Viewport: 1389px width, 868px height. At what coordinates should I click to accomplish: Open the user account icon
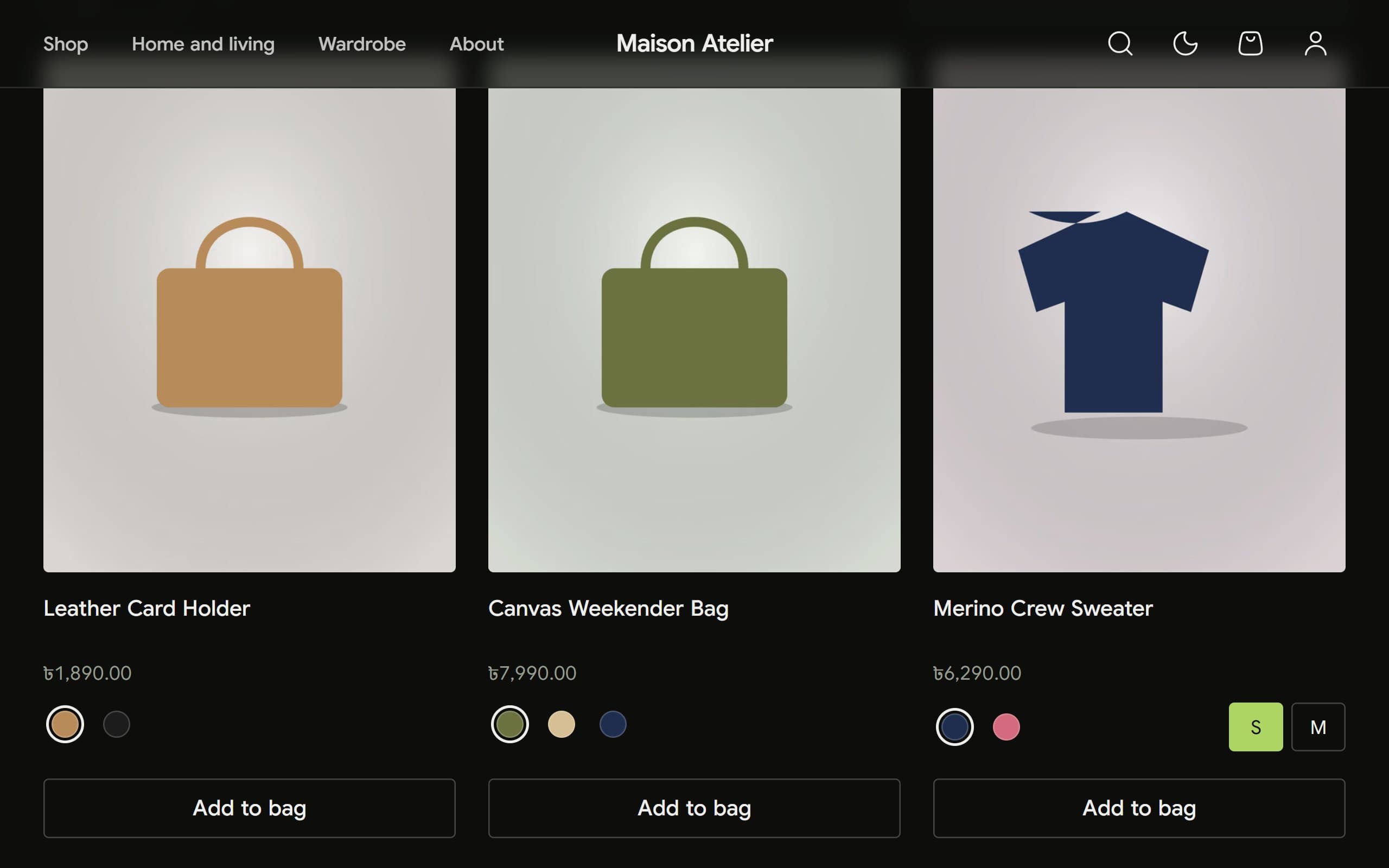(1316, 43)
